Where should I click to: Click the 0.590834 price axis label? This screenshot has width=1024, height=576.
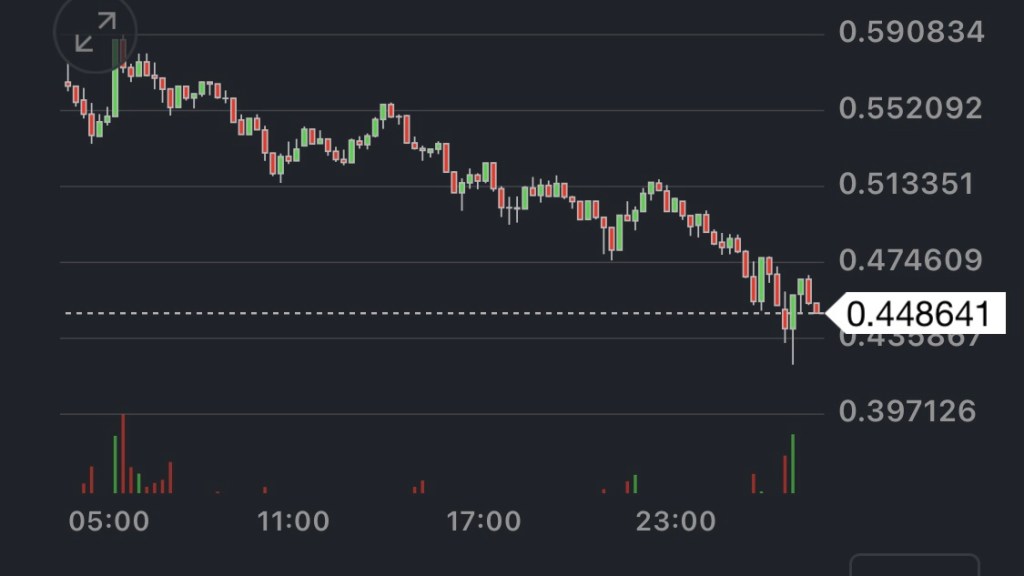(911, 32)
